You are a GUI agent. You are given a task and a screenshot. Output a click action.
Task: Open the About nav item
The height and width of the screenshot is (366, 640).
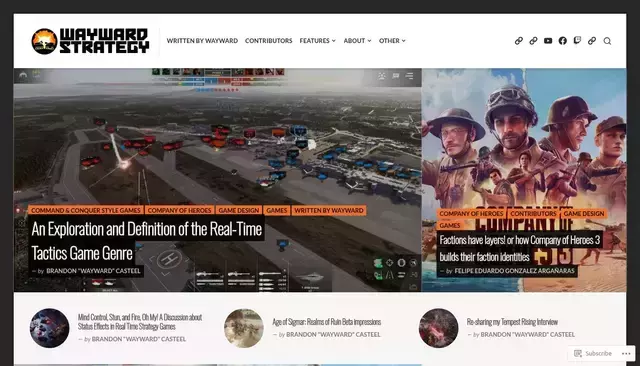(354, 41)
